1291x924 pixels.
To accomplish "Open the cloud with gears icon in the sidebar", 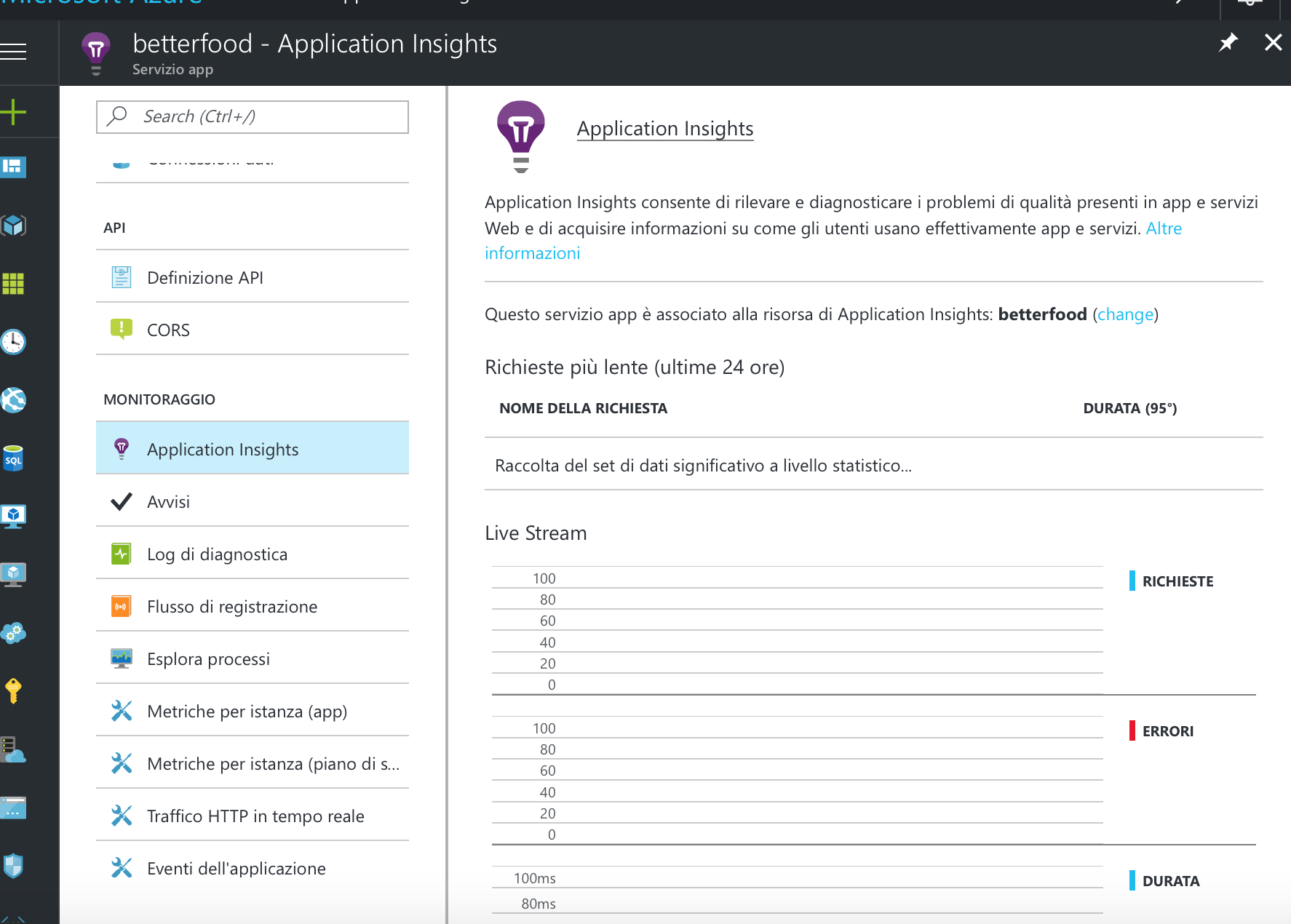I will (x=13, y=633).
